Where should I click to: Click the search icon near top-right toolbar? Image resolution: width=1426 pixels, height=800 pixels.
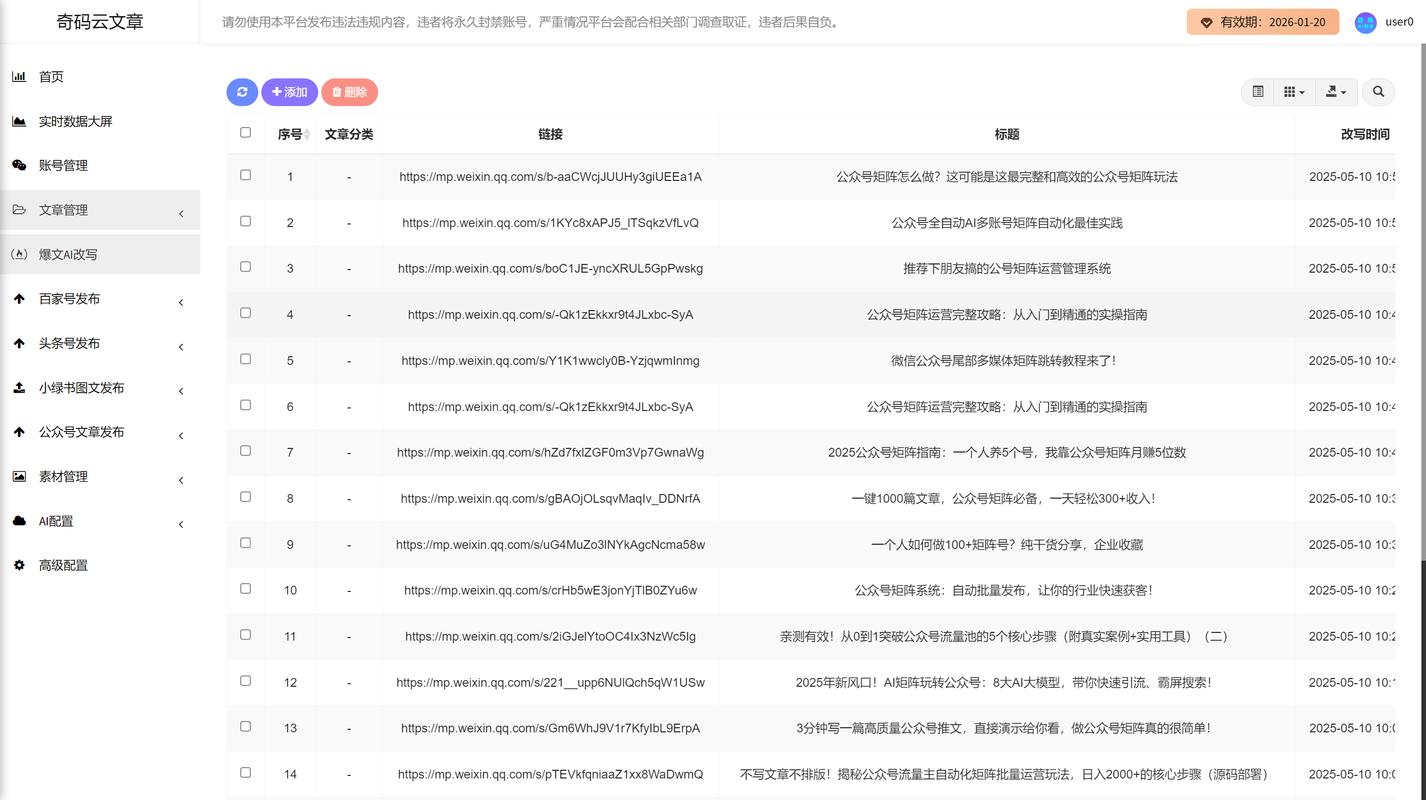tap(1378, 91)
